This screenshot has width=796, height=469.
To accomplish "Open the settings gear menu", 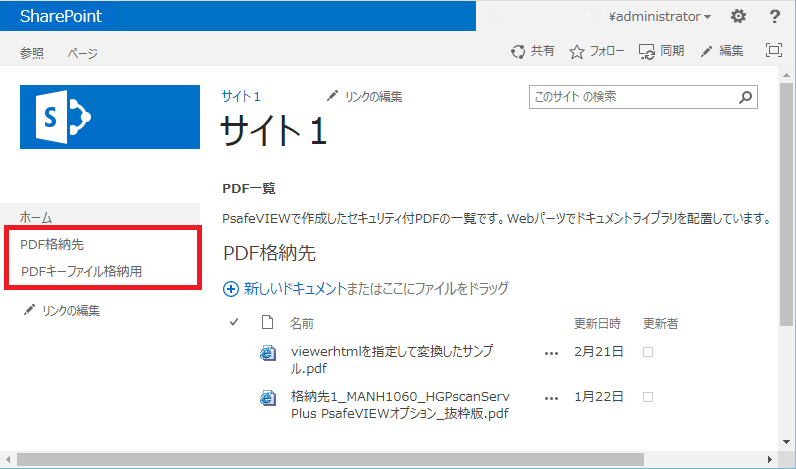I will pos(738,16).
